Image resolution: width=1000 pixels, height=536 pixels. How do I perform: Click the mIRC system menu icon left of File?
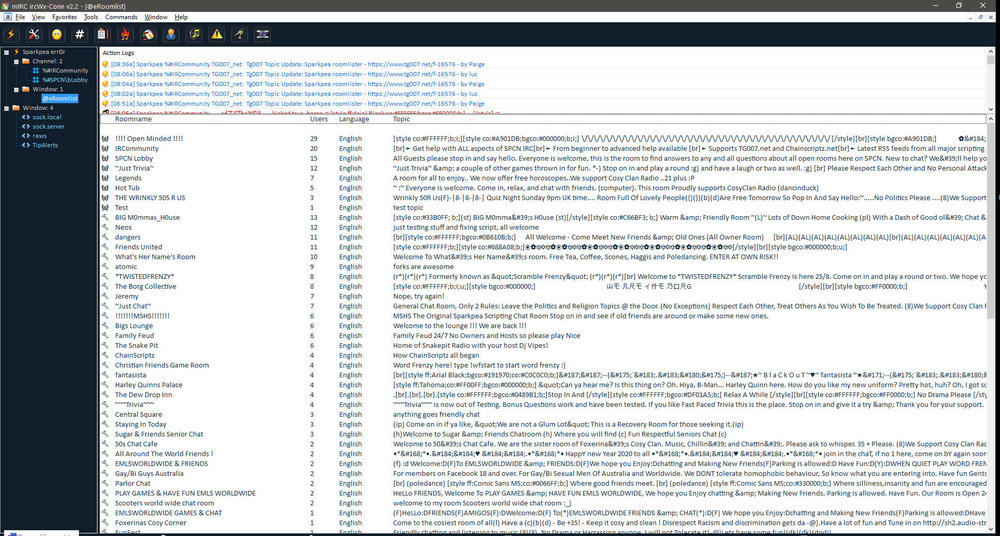click(x=7, y=17)
